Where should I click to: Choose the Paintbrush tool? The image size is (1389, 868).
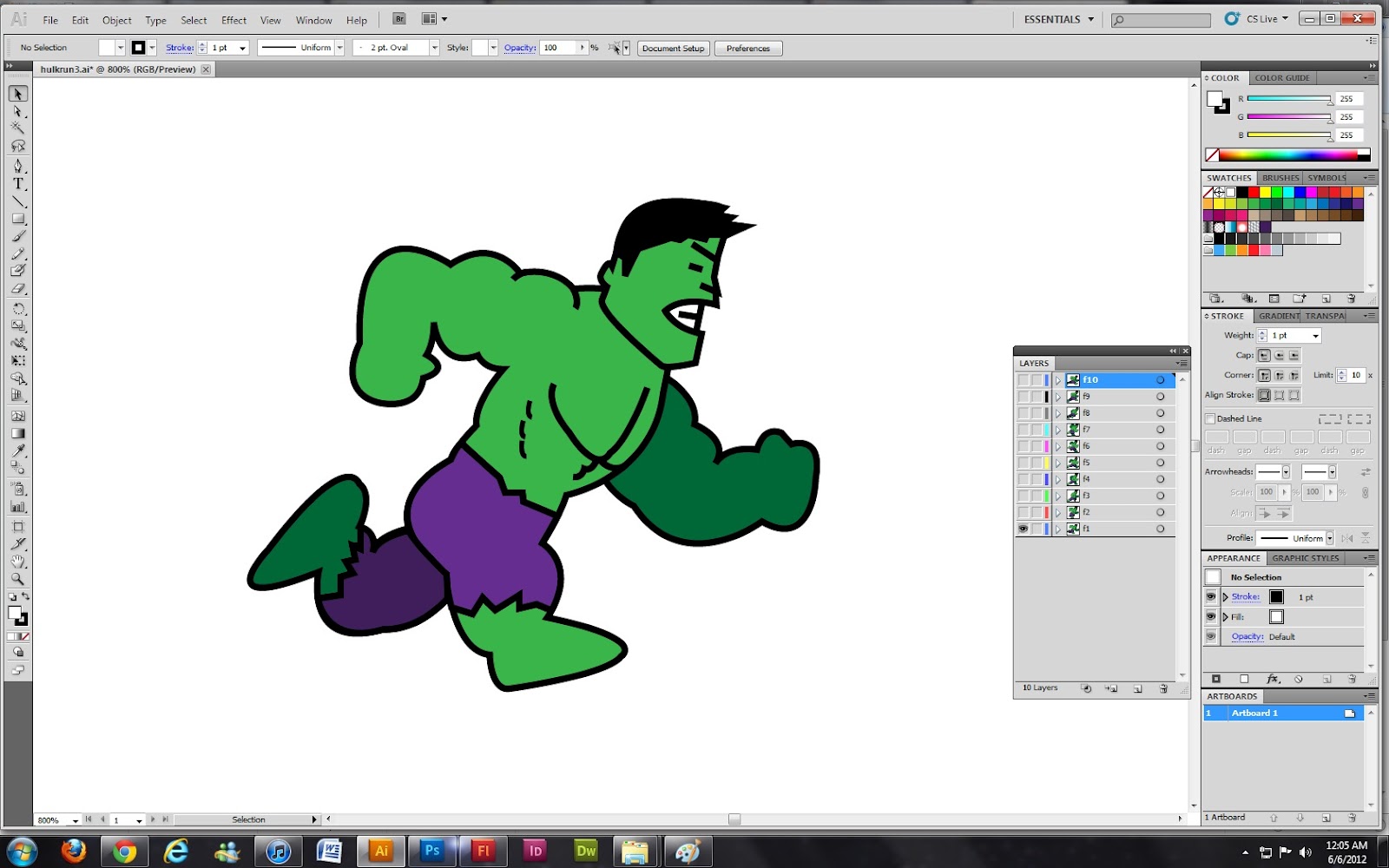18,236
